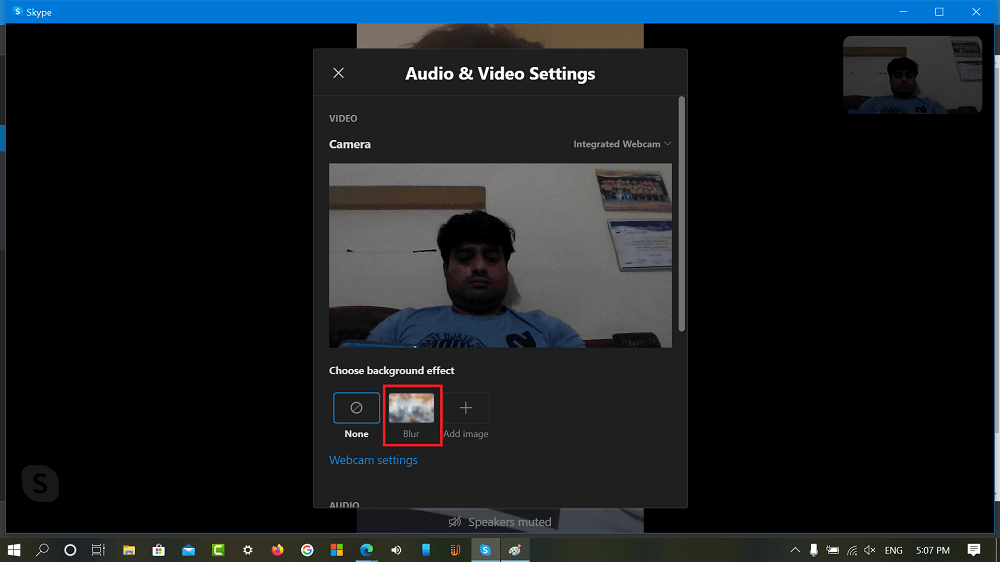Open the Mail app from the taskbar
This screenshot has height=562, width=1000.
point(188,550)
